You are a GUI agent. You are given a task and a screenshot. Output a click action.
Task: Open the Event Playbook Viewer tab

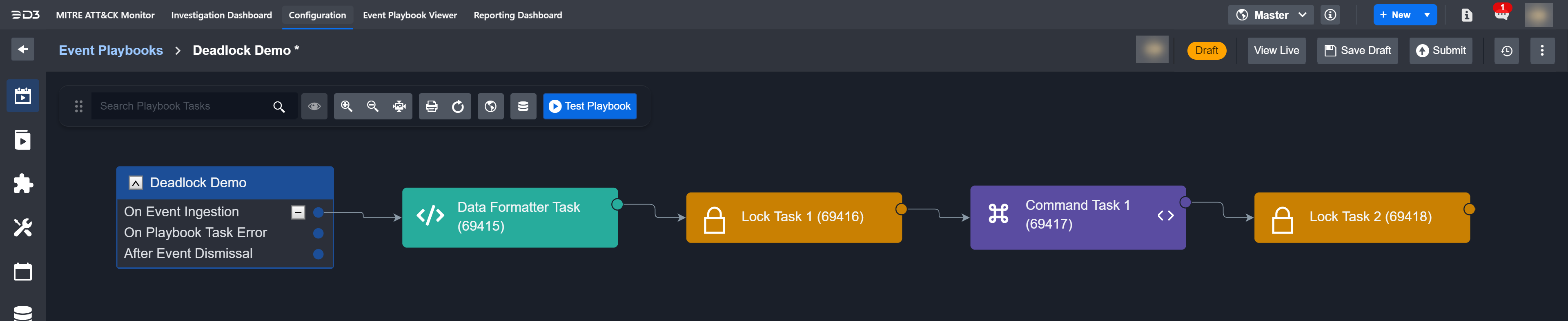410,15
